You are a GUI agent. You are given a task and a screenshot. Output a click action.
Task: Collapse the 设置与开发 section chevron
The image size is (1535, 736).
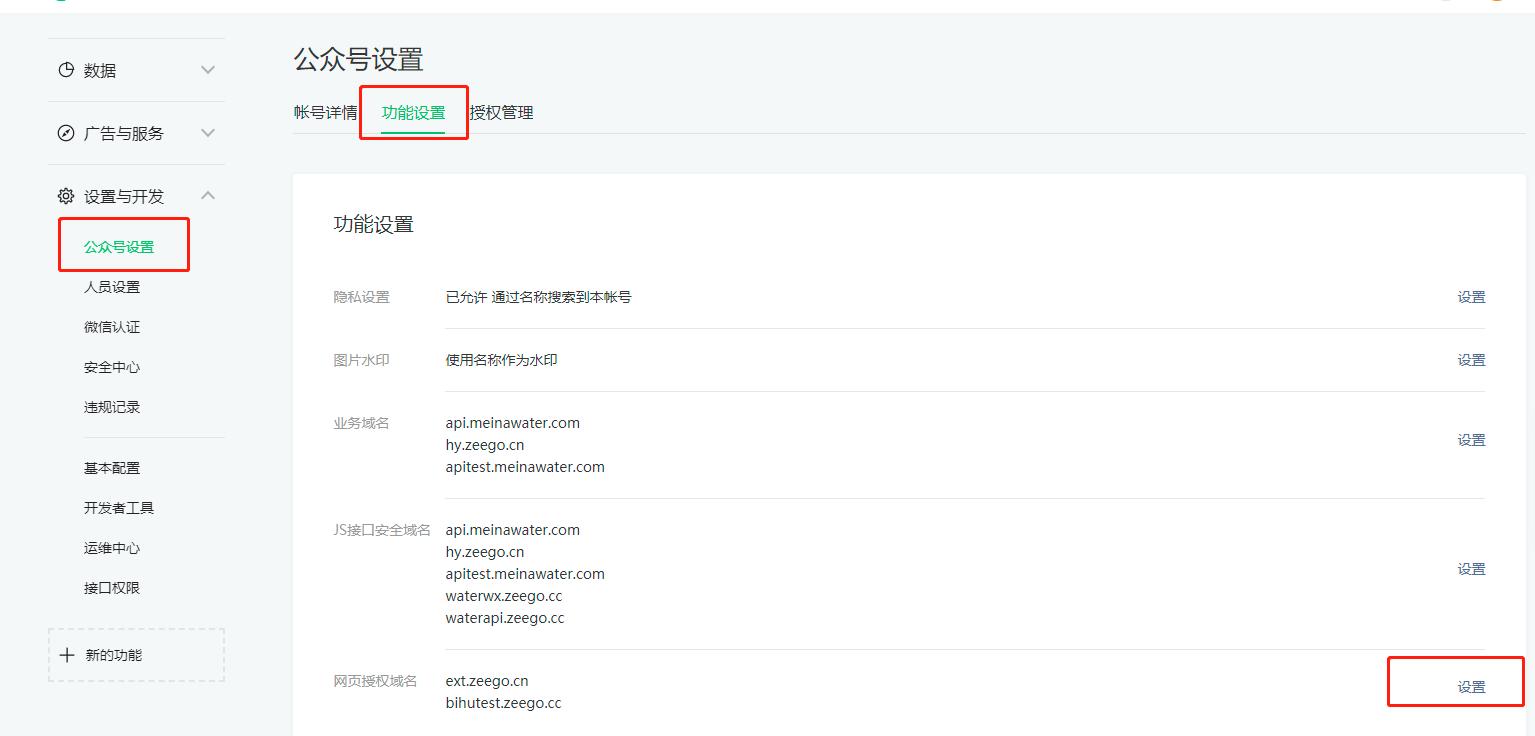[208, 196]
